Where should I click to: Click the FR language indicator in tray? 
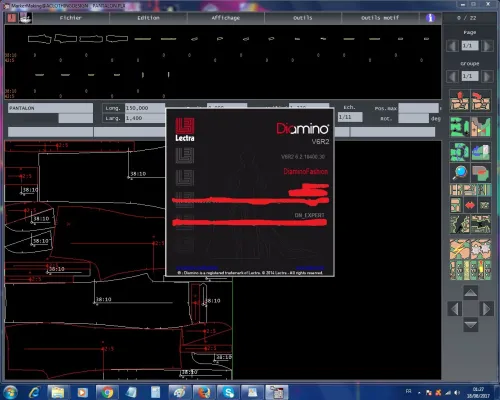409,391
